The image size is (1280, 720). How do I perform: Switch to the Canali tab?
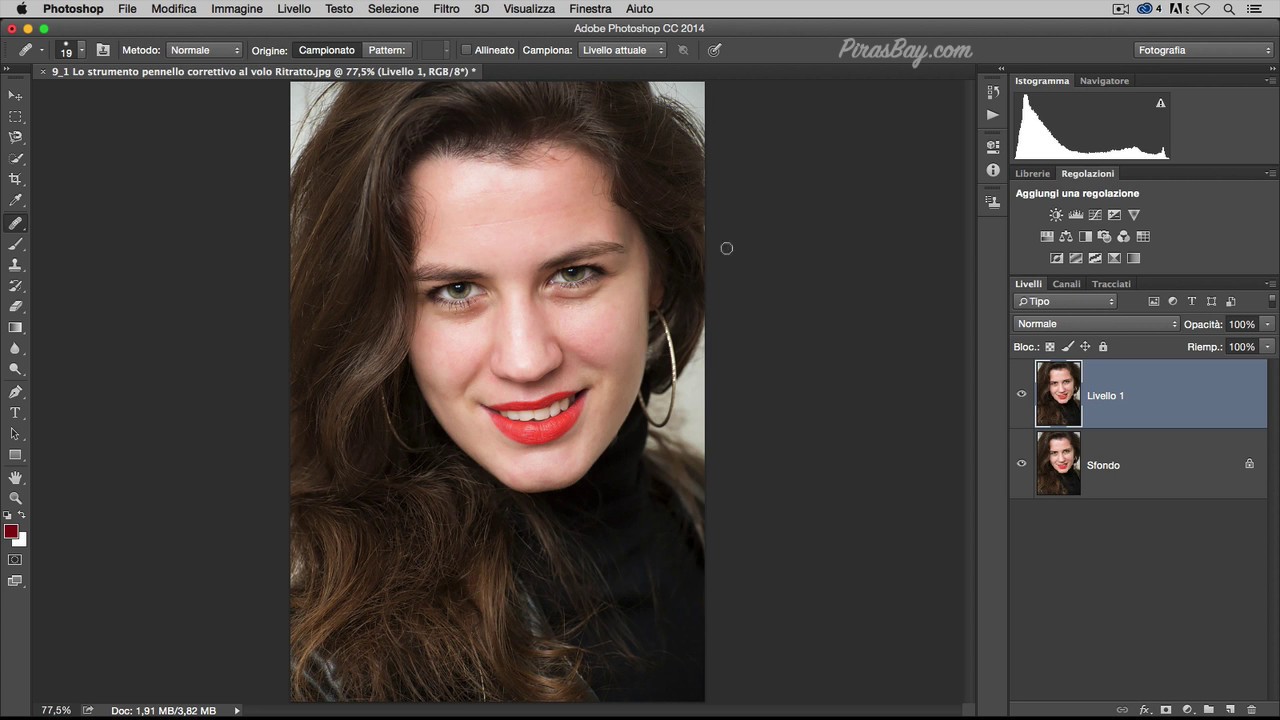click(1066, 284)
